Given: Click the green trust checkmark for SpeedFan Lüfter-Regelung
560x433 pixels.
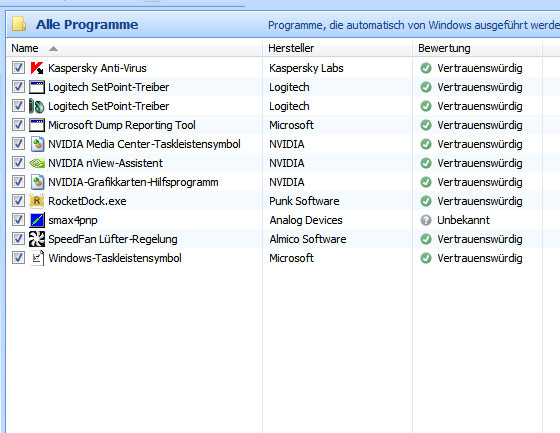Looking at the screenshot, I should 426,239.
